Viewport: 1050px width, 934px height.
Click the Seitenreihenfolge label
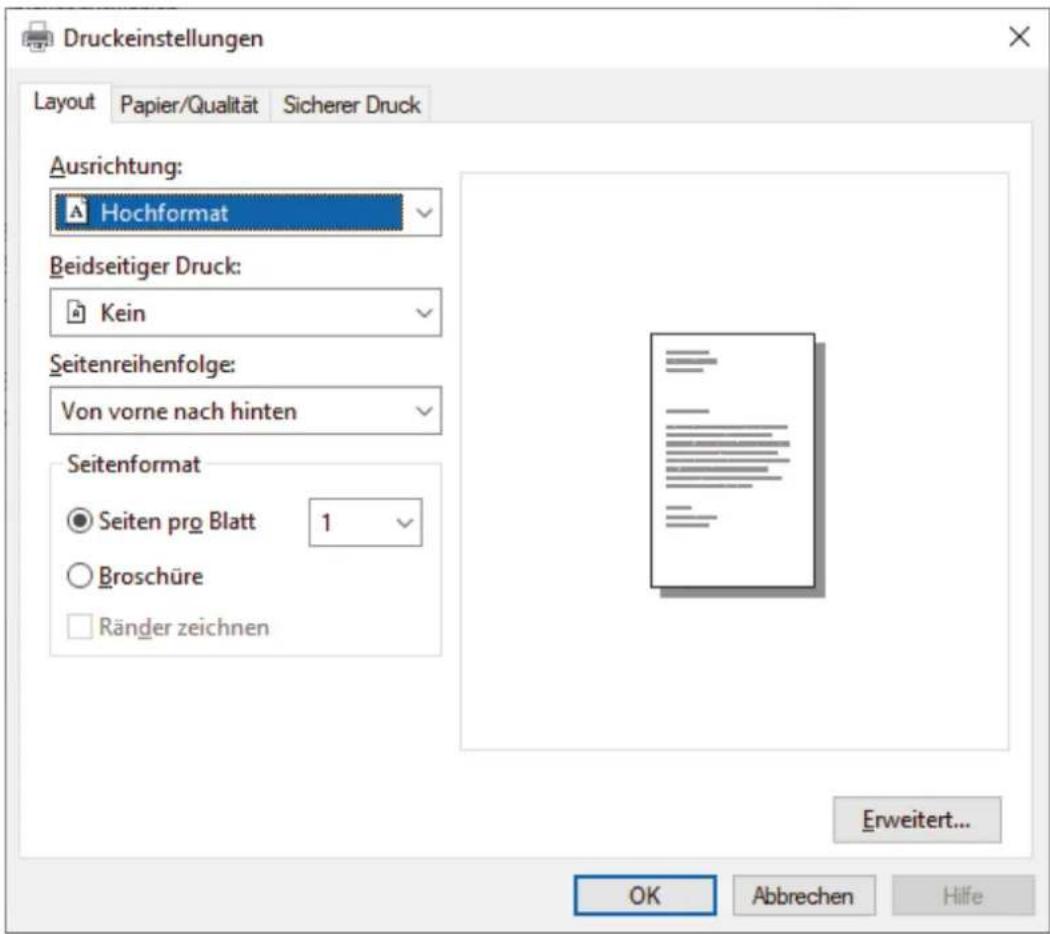pyautogui.click(x=143, y=364)
